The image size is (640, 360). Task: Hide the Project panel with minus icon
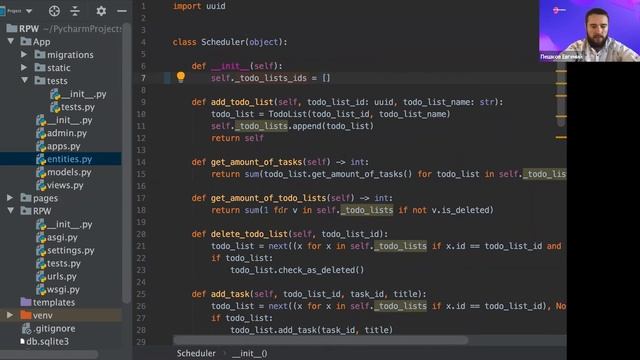pyautogui.click(x=122, y=11)
